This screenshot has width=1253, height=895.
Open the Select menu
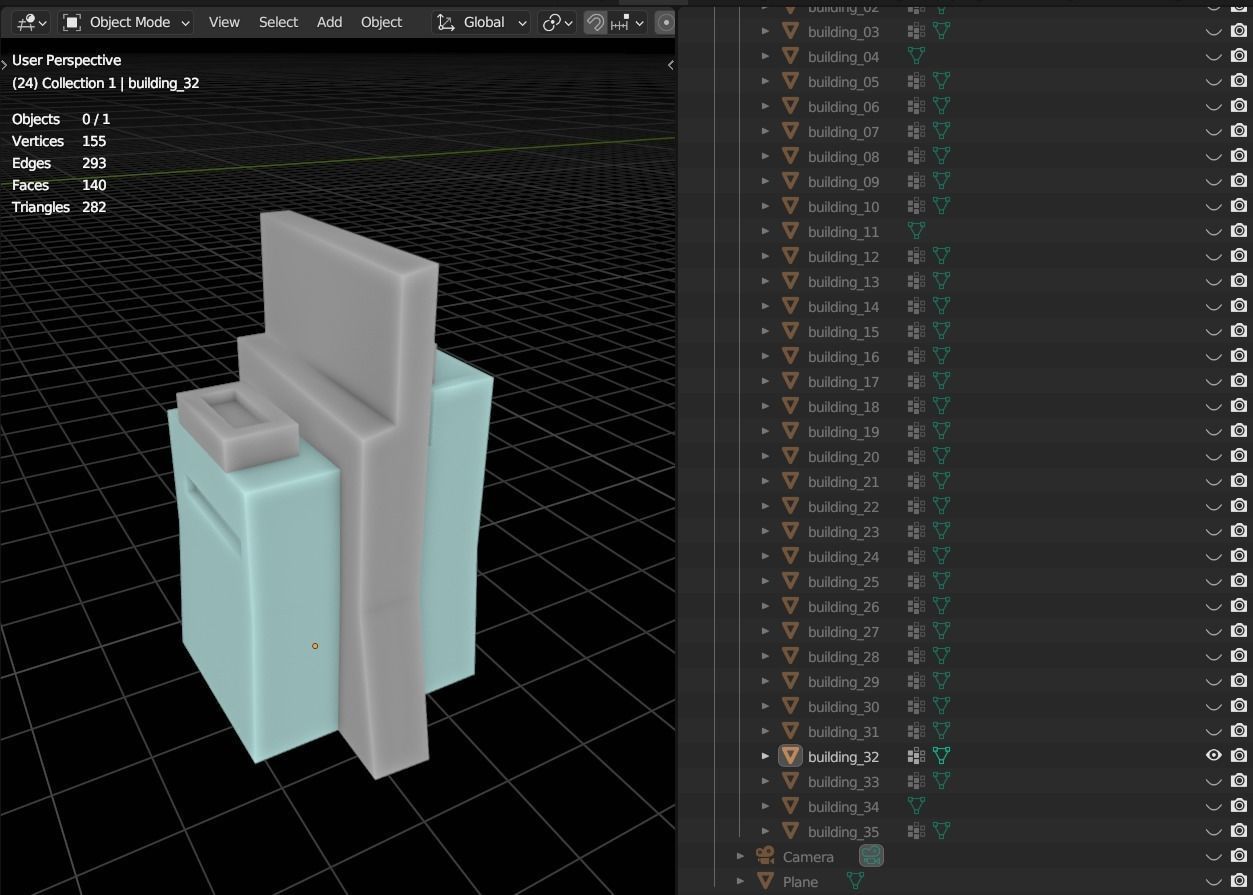pos(278,22)
